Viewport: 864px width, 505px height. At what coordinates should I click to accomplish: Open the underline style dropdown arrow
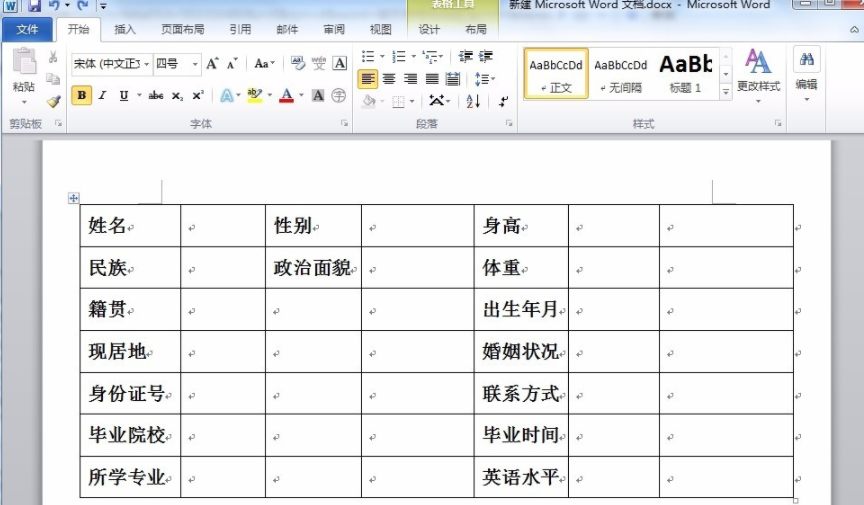coord(139,96)
